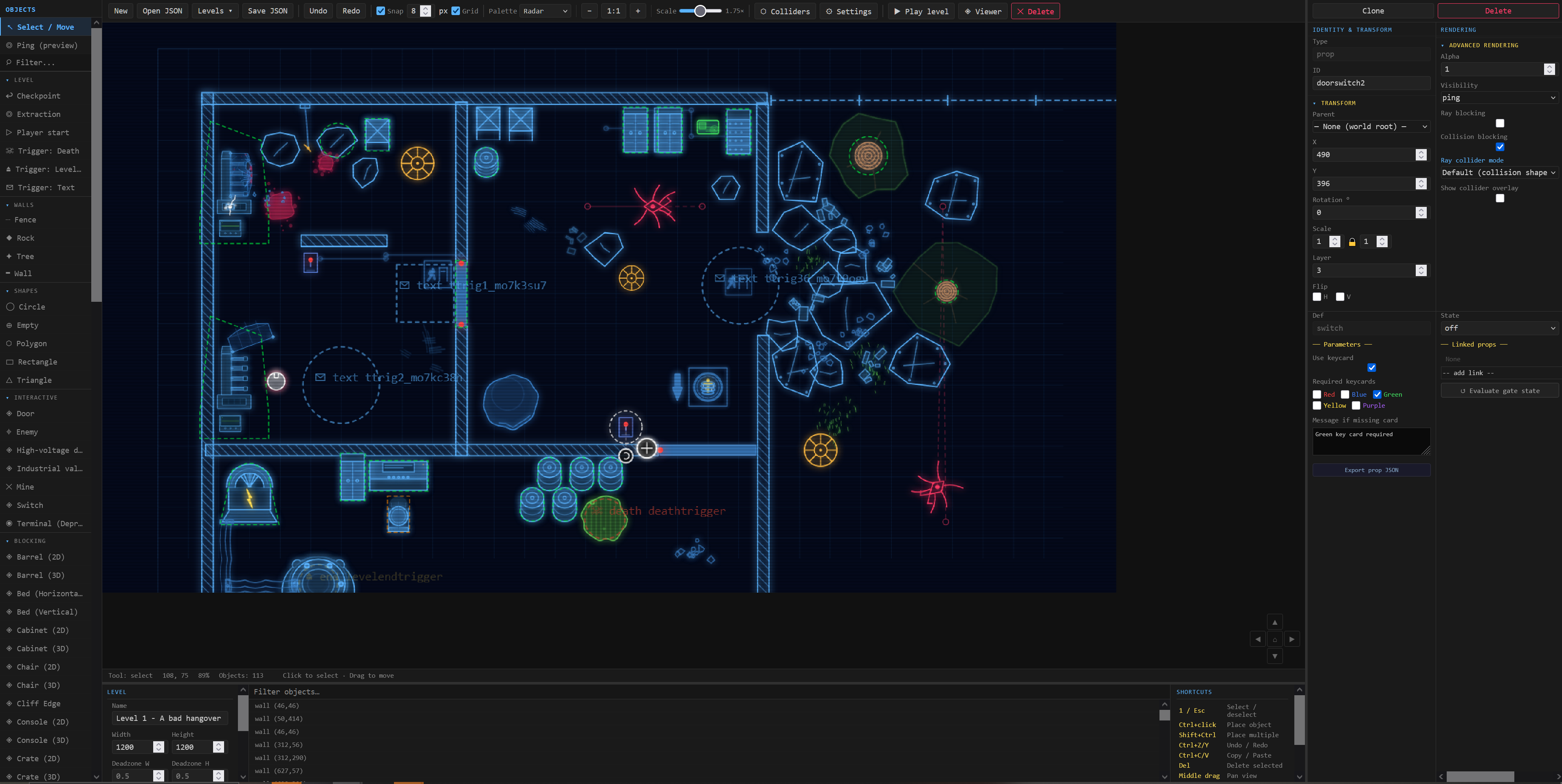Screen dimensions: 1562x784
Task: Pick the Circle shape tool
Action: tap(46, 307)
